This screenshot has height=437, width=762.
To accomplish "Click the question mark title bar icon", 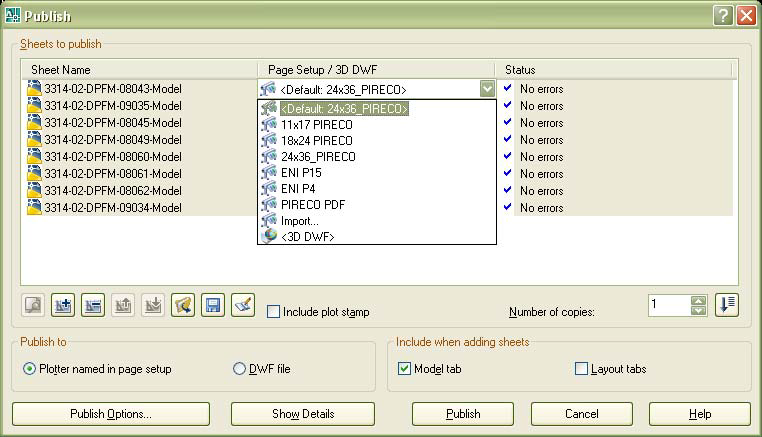I will tap(723, 16).
